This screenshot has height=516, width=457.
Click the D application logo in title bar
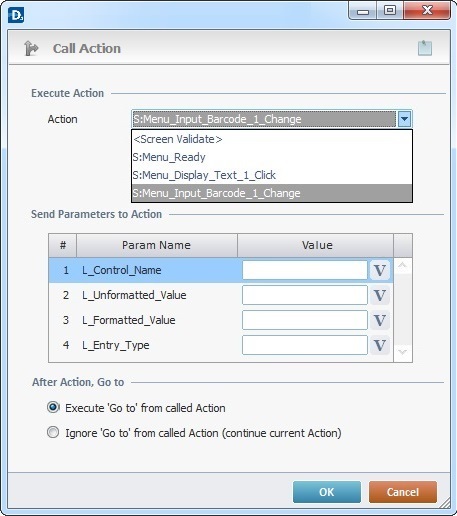coord(16,15)
